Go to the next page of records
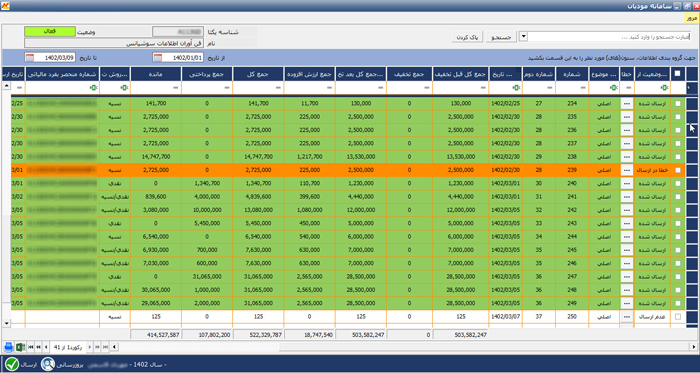Viewport: 700px width, 373px height. (x=97, y=347)
